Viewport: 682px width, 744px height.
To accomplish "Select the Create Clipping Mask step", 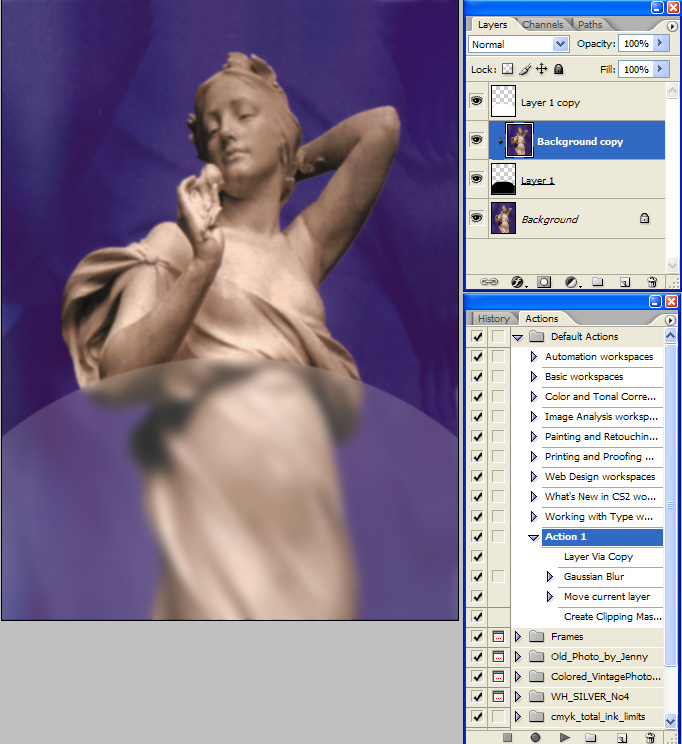I will click(x=612, y=616).
